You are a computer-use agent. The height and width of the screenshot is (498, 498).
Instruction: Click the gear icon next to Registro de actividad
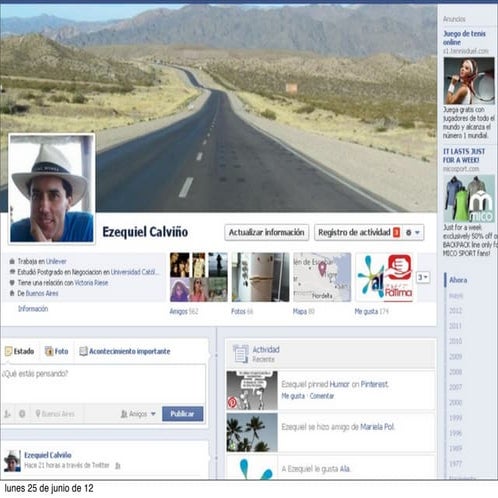[409, 232]
